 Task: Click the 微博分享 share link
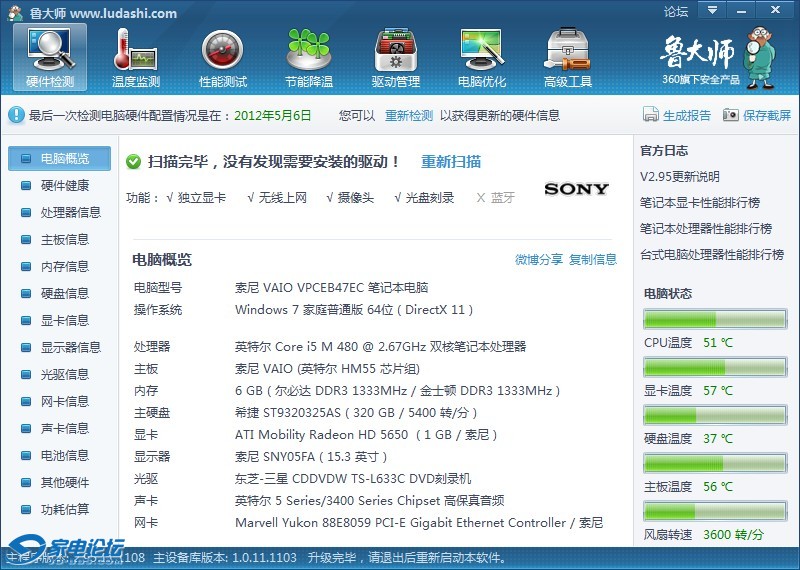click(539, 260)
